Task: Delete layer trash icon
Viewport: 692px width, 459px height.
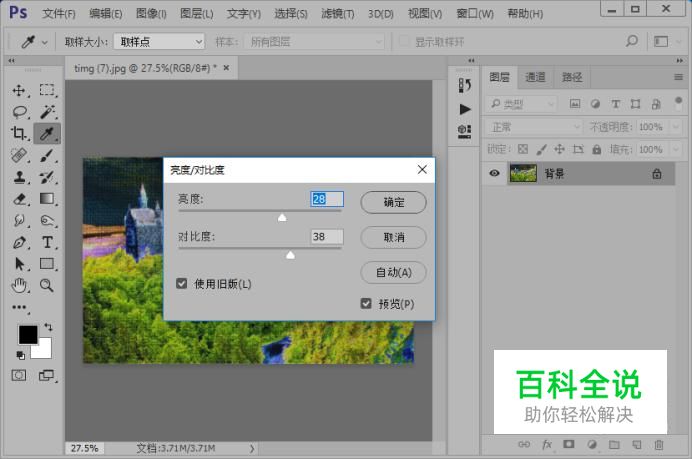Action: [659, 444]
